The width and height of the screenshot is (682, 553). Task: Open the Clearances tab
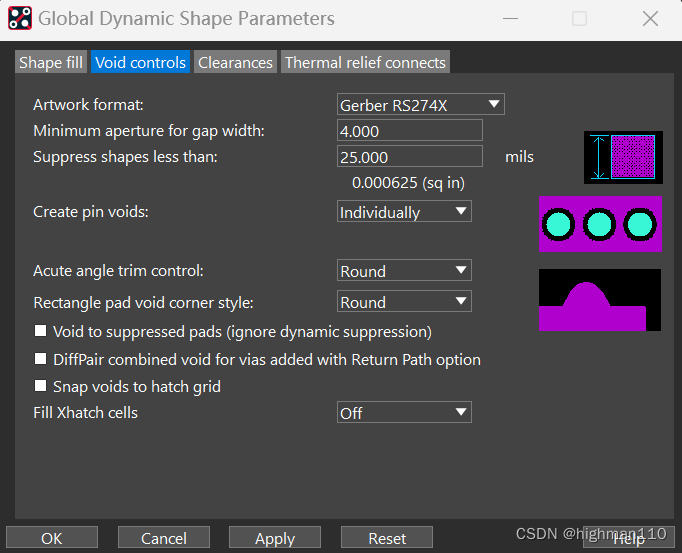[235, 62]
